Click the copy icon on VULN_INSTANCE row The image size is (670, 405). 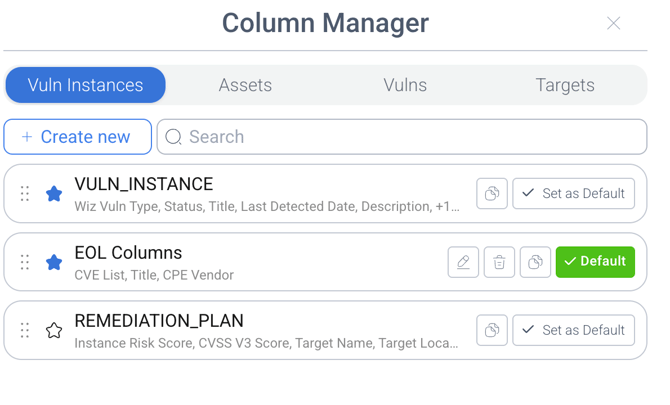pos(492,193)
